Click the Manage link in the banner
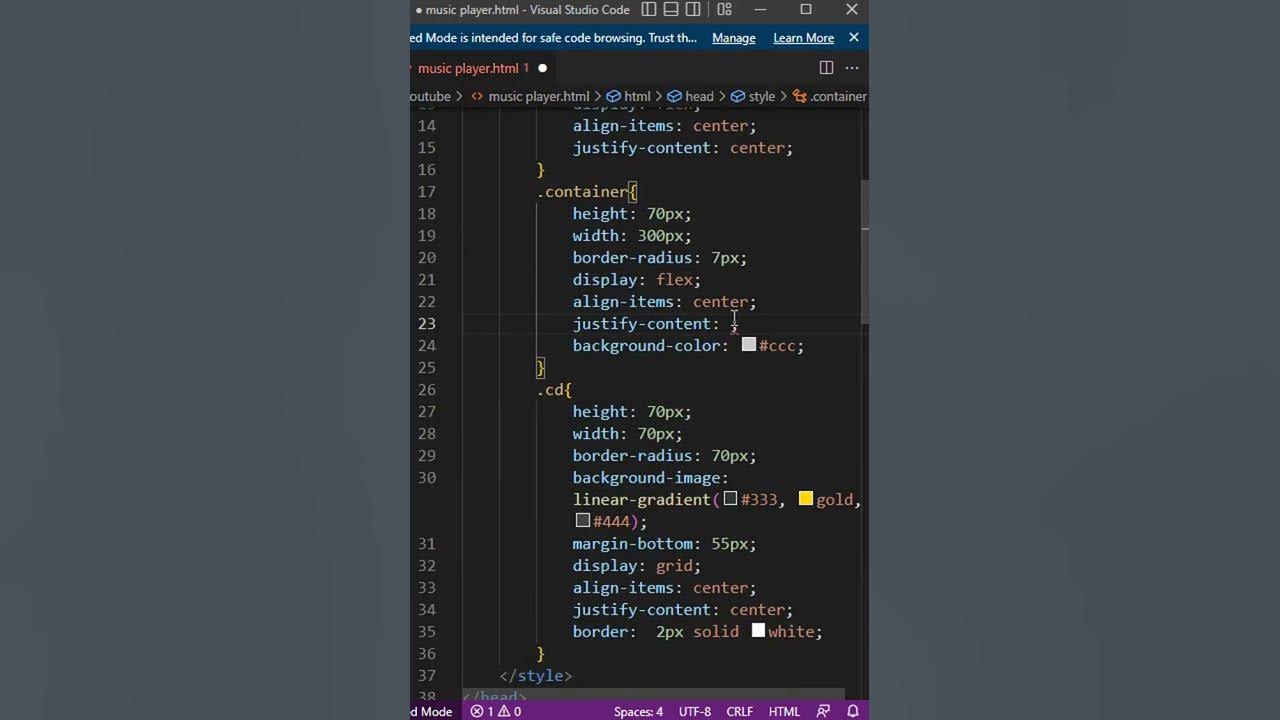The image size is (1280, 720). click(734, 38)
